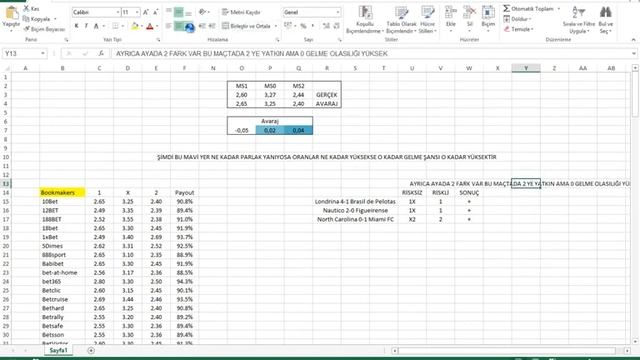Select the bet365 cell

(x=62, y=282)
